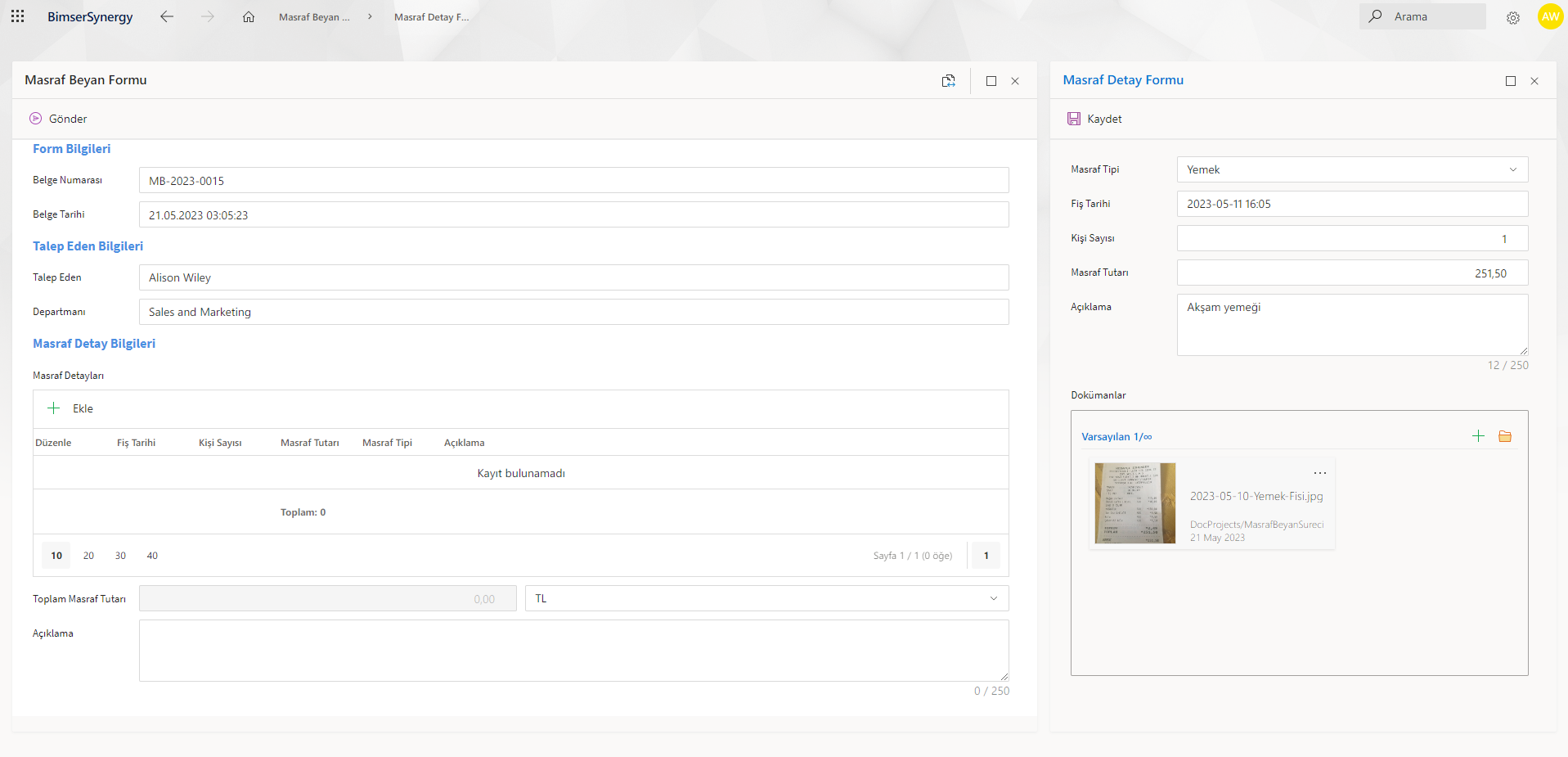The height and width of the screenshot is (757, 1568).
Task: Add a document with the green plus
Action: click(x=1478, y=436)
